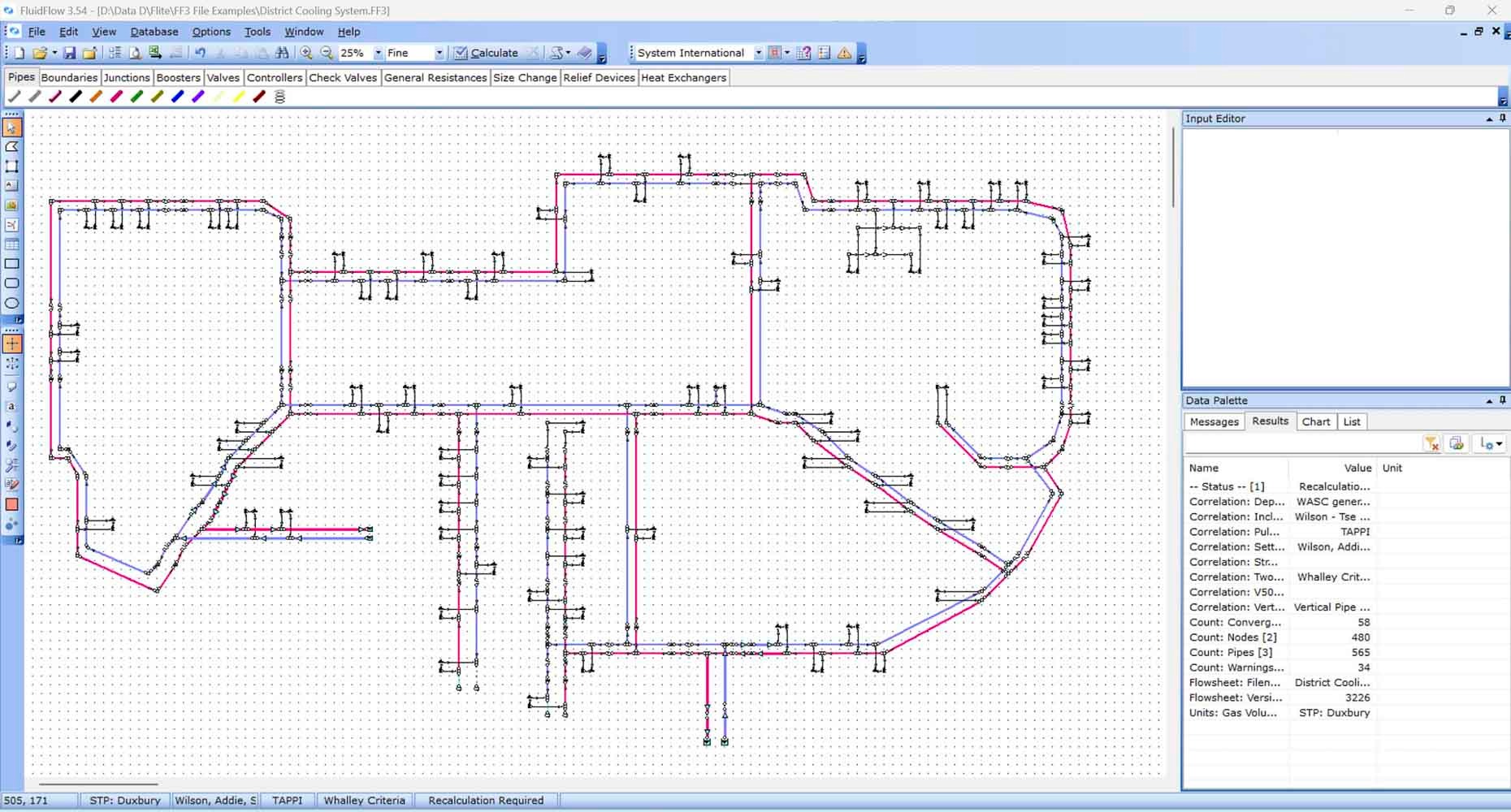Open the File menu
Viewport: 1511px width, 812px height.
pyautogui.click(x=37, y=32)
